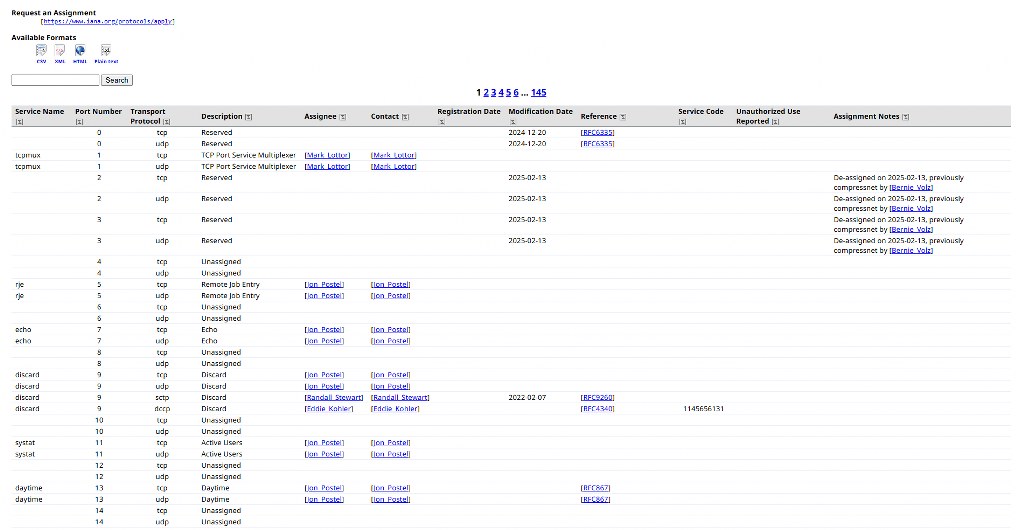Open Eddie Kohler assignee link
Viewport: 1024px width, 530px height.
(328, 409)
